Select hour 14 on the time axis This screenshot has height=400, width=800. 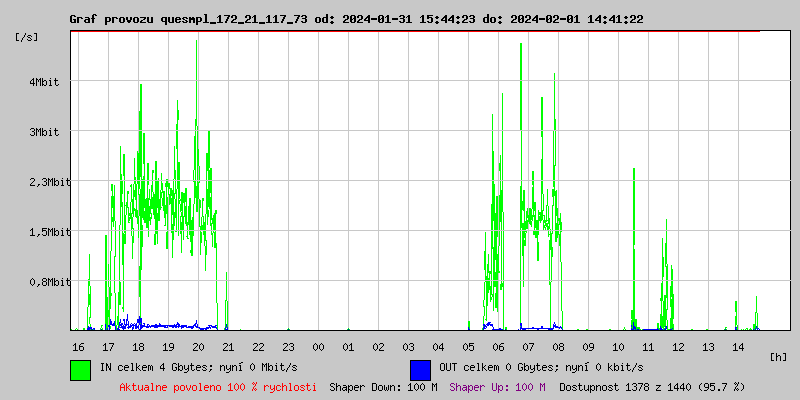tap(738, 346)
